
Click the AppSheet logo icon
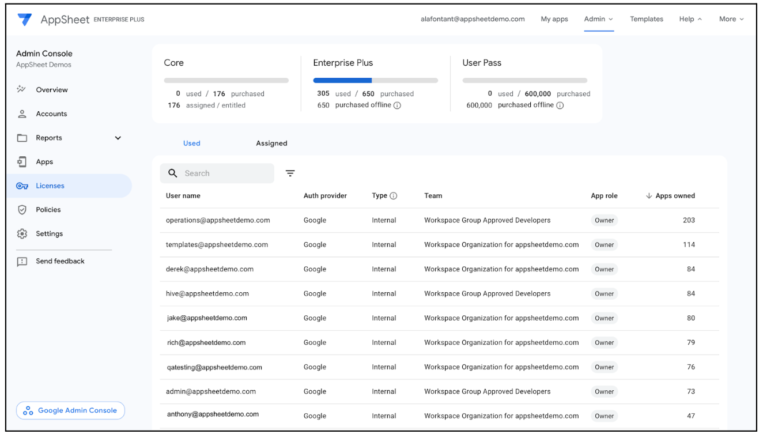(x=24, y=19)
